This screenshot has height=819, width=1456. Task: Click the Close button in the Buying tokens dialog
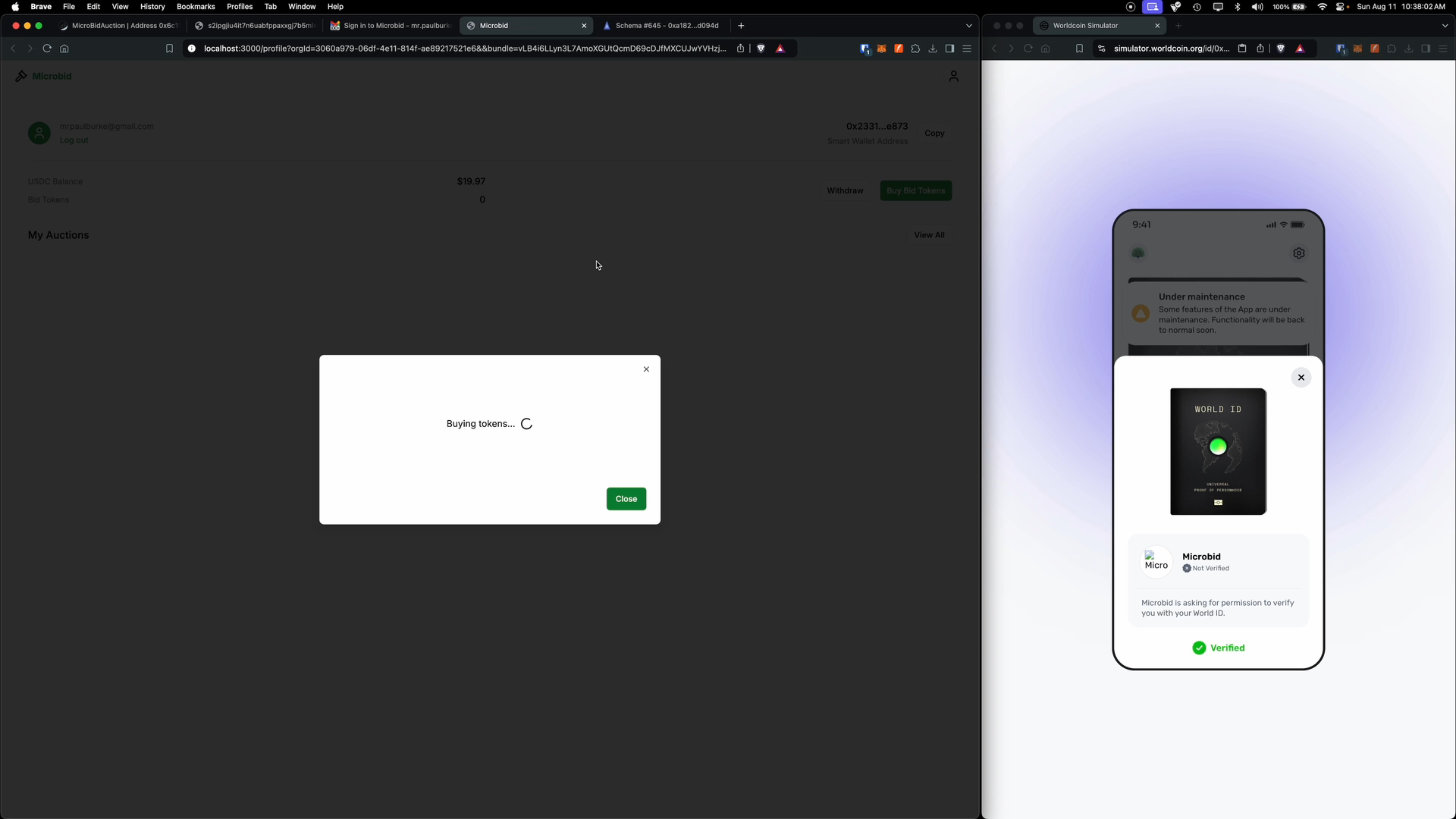tap(626, 499)
